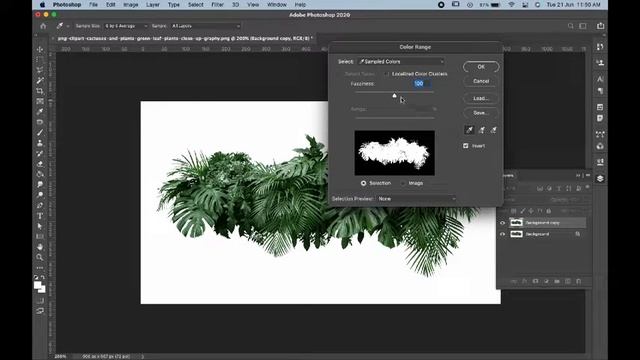Select the Eraser tool
This screenshot has height=360, width=640.
(x=40, y=164)
